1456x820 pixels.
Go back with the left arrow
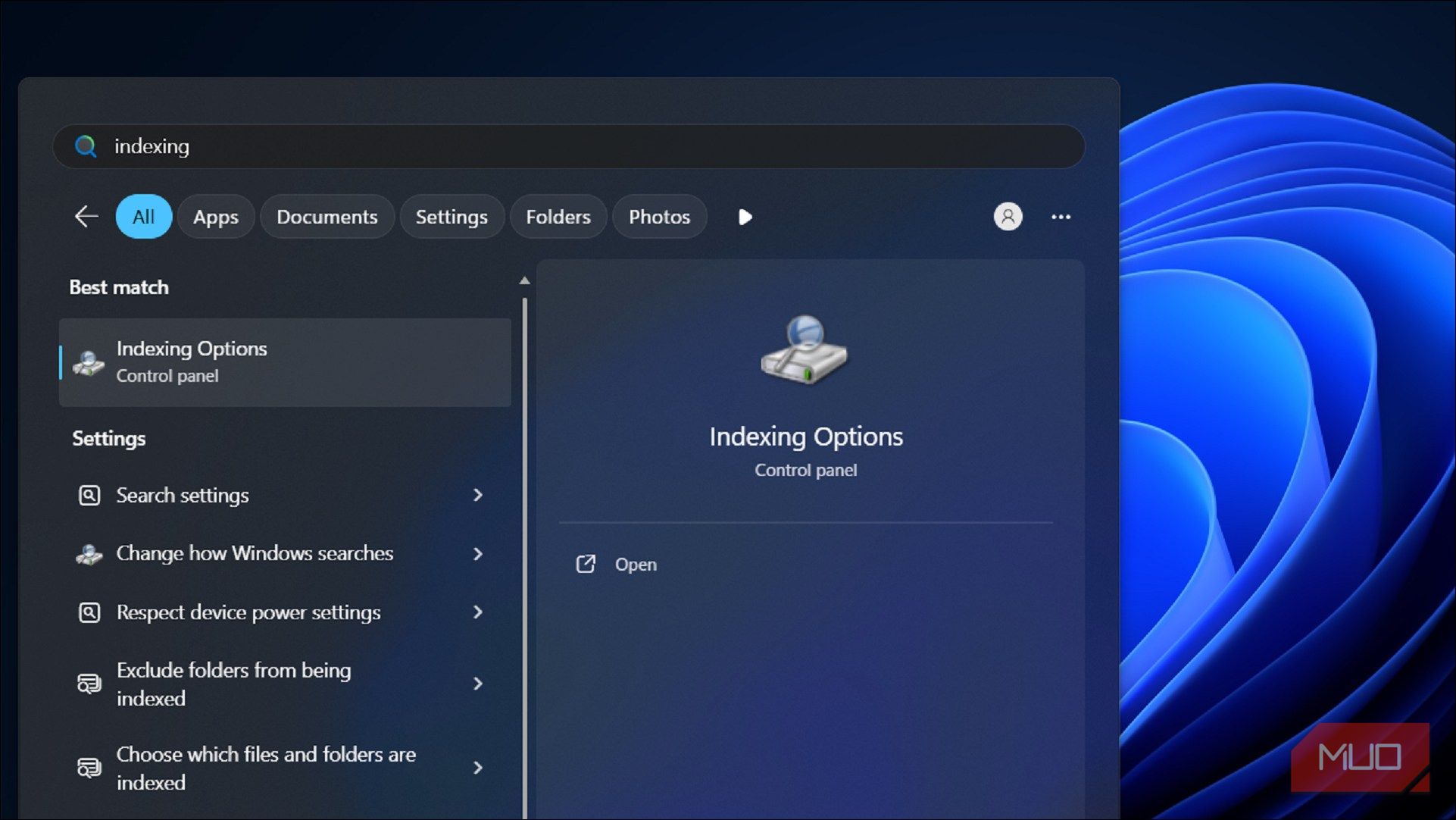click(86, 217)
